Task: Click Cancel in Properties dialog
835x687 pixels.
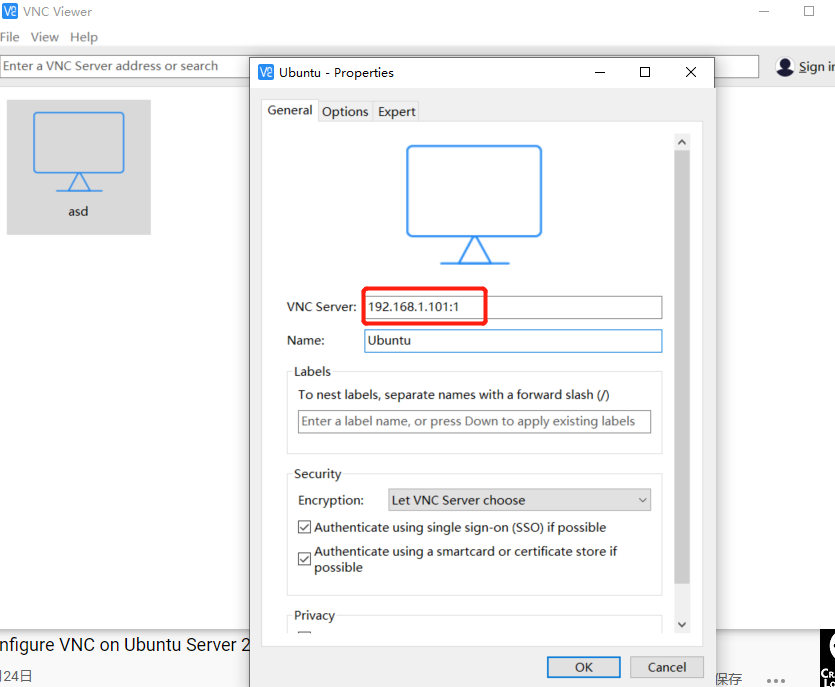Action: pos(667,667)
